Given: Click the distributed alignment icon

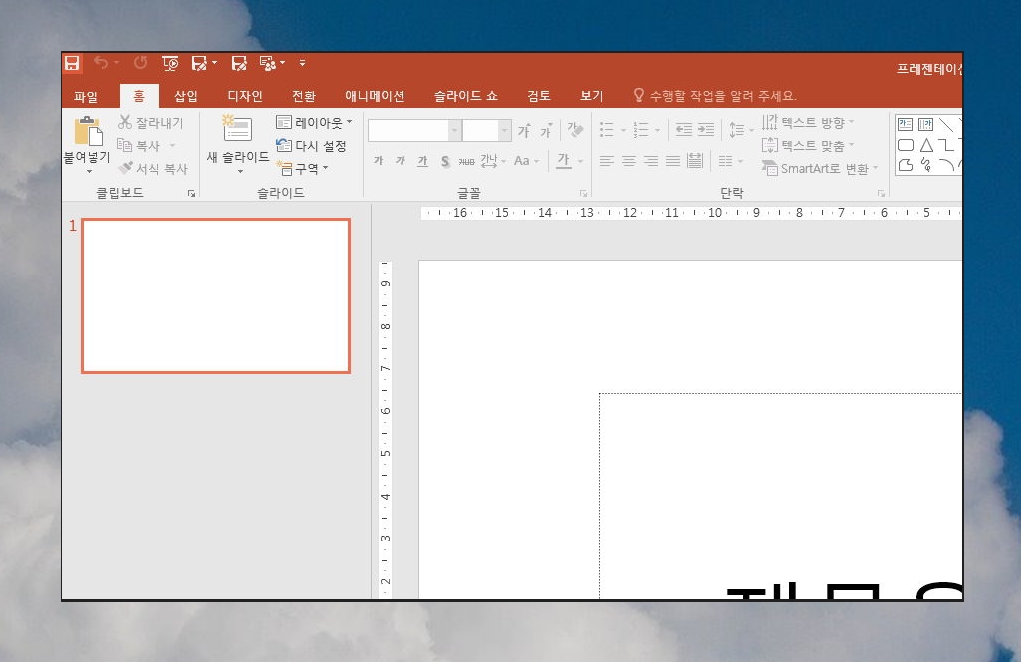Looking at the screenshot, I should (x=695, y=161).
